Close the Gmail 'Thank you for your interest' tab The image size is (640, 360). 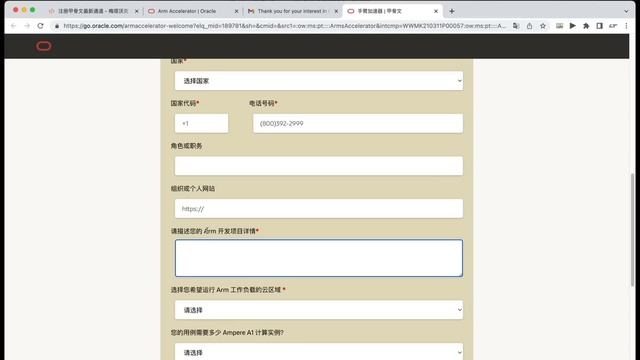point(336,11)
